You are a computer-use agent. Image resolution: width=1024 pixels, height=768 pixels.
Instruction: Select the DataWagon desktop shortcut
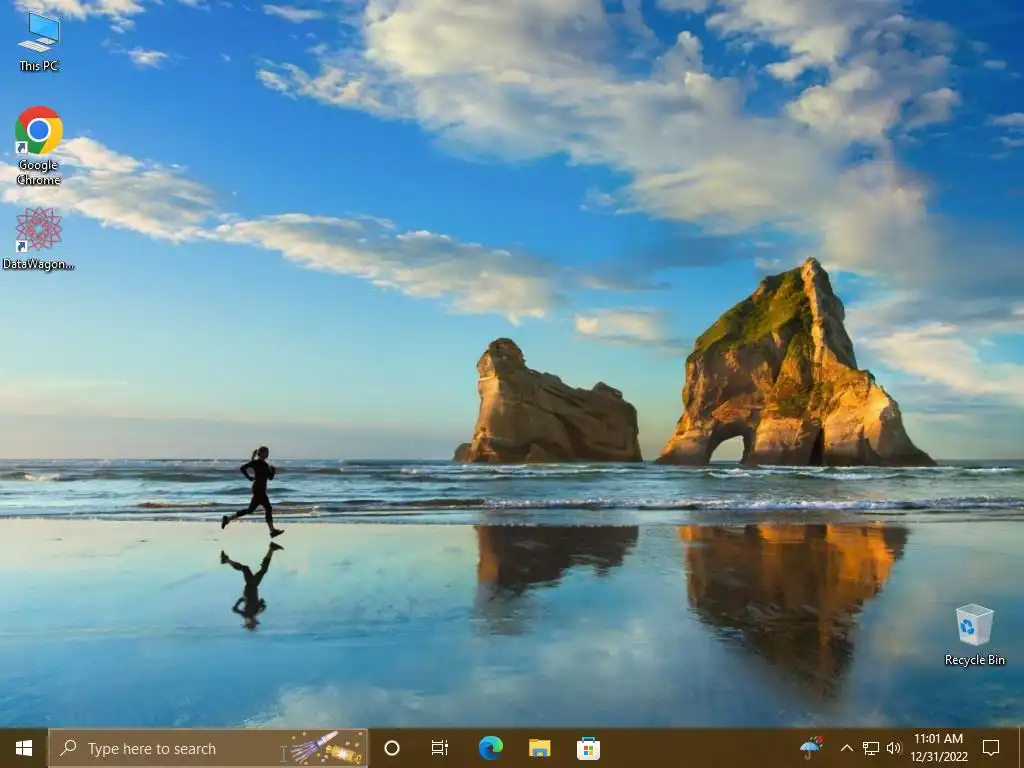[39, 238]
